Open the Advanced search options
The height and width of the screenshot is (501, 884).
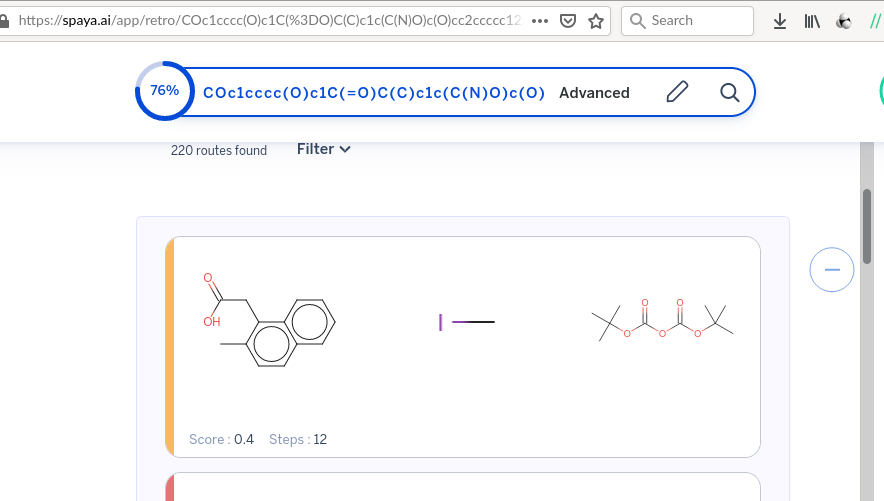(x=594, y=93)
